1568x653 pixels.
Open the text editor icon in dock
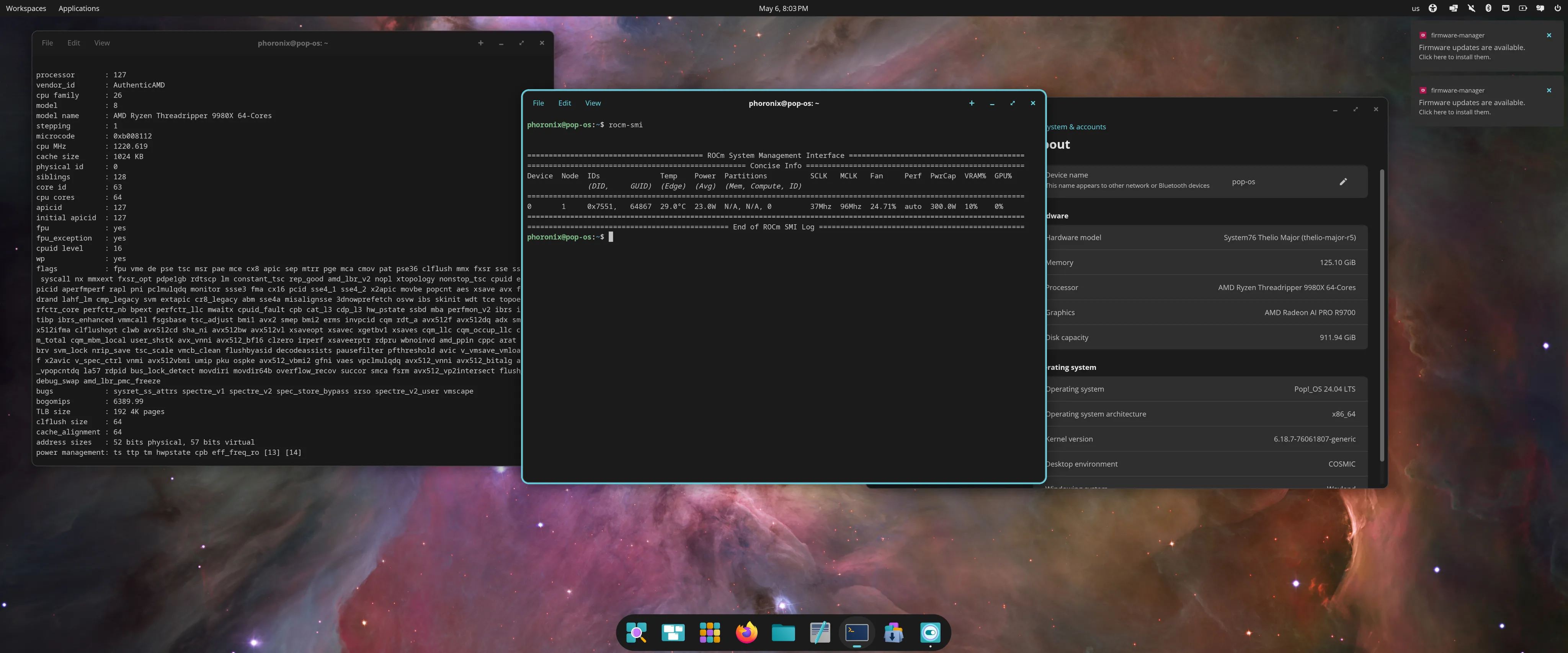(x=820, y=632)
